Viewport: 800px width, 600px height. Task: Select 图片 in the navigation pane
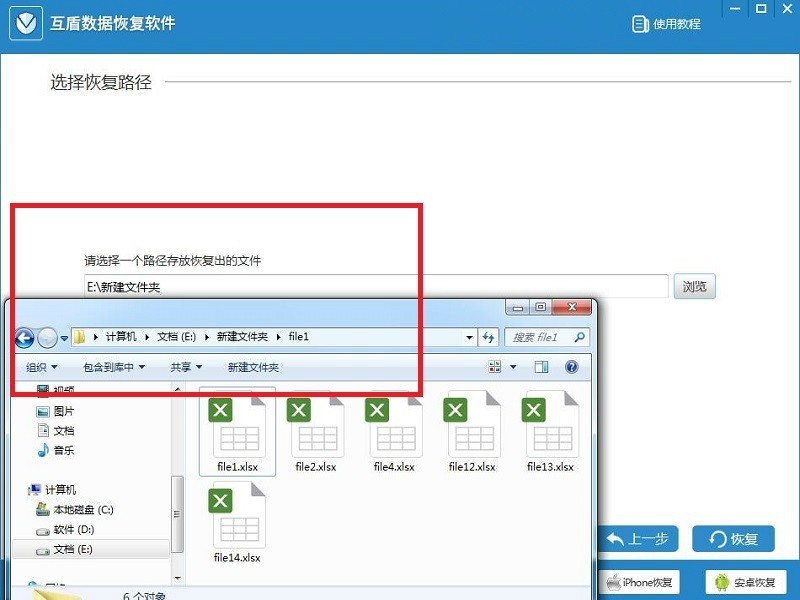coord(56,411)
